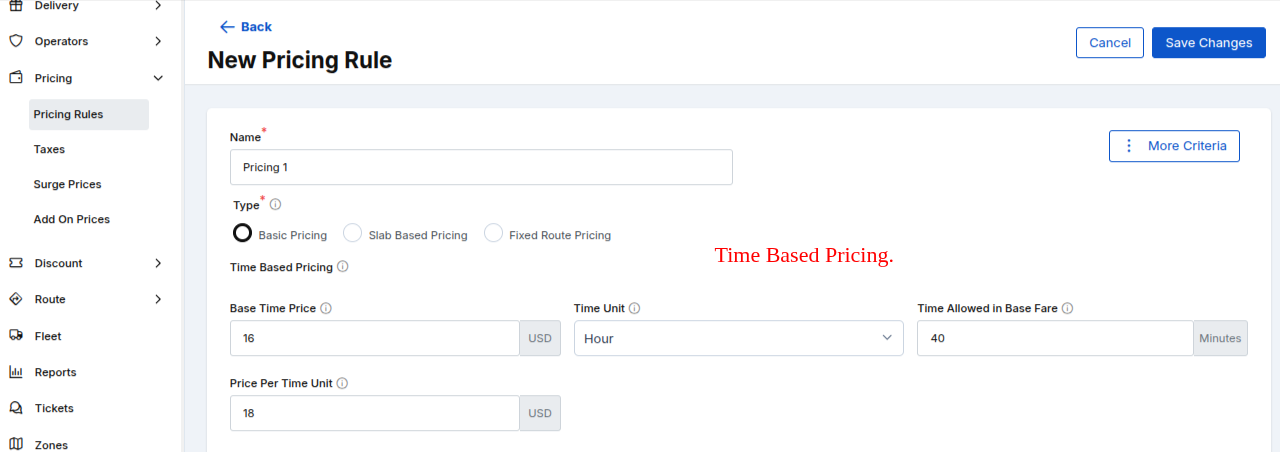Screen dimensions: 1280x452
Task: Click the Tickets headset icon in sidebar
Action: tap(16, 408)
